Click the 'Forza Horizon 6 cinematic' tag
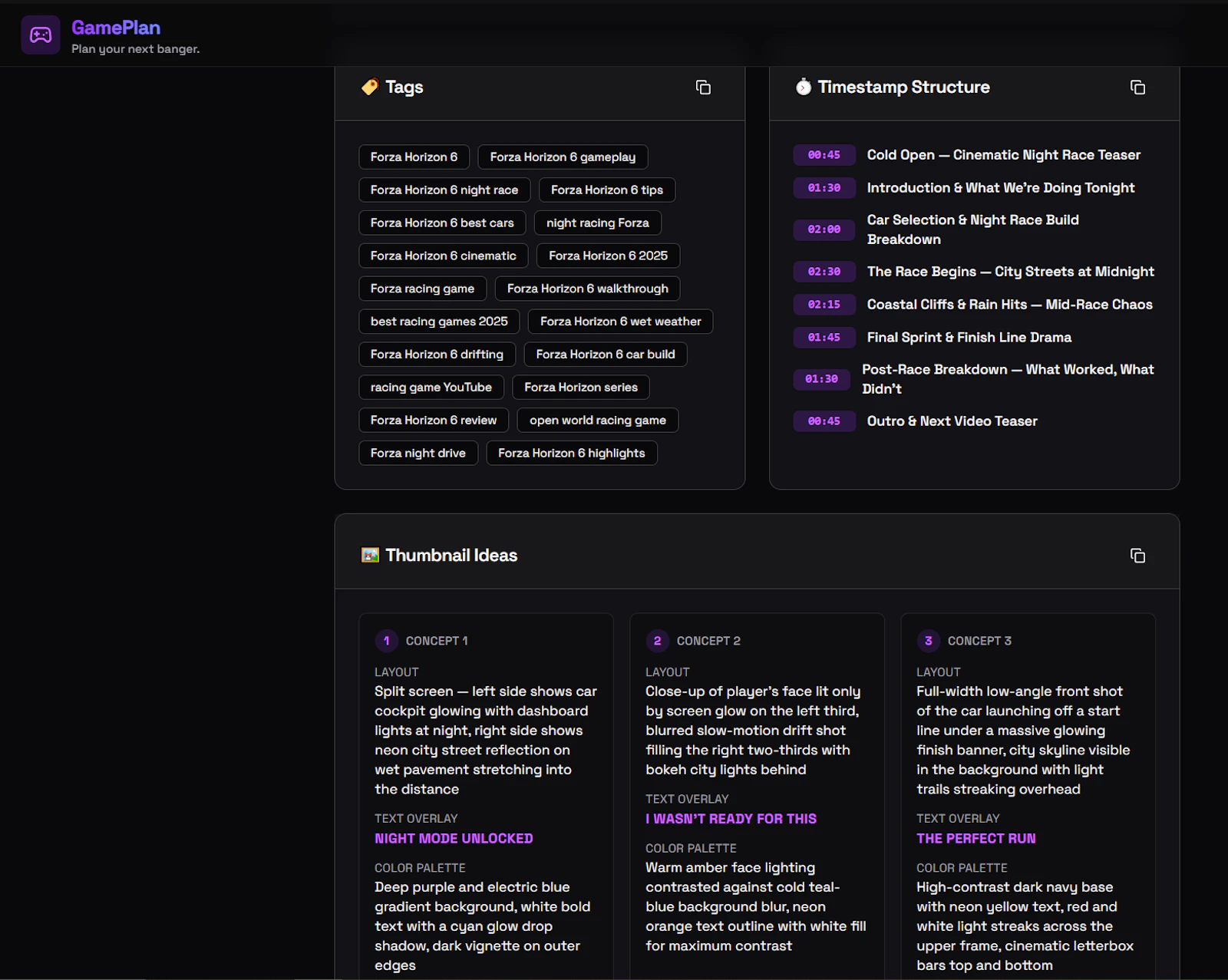The image size is (1228, 980). (444, 256)
